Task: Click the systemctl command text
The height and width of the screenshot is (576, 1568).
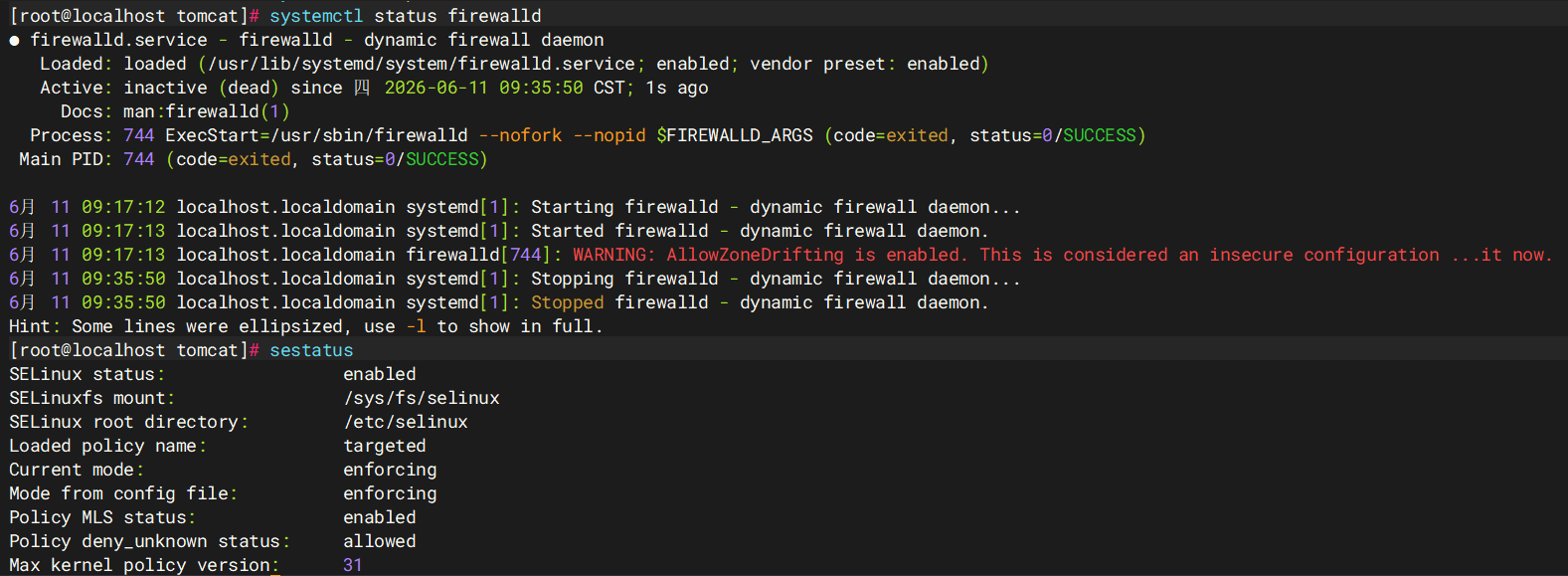Action: click(316, 16)
